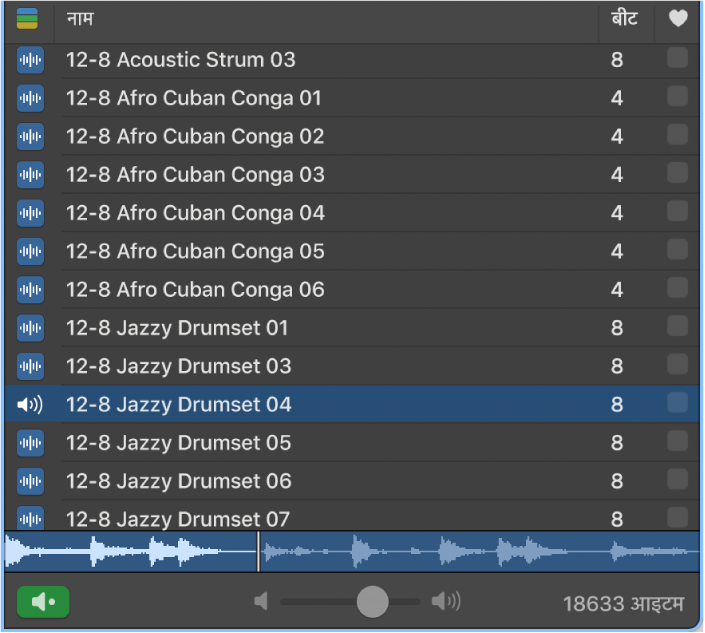Enable favorite checkbox for Jazzy Drumset 05
The height and width of the screenshot is (633, 705).
coord(677,442)
